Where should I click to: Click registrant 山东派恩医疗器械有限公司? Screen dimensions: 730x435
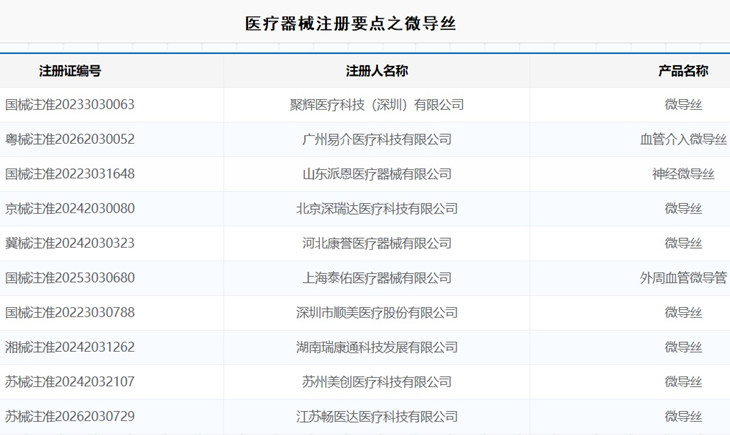[377, 174]
